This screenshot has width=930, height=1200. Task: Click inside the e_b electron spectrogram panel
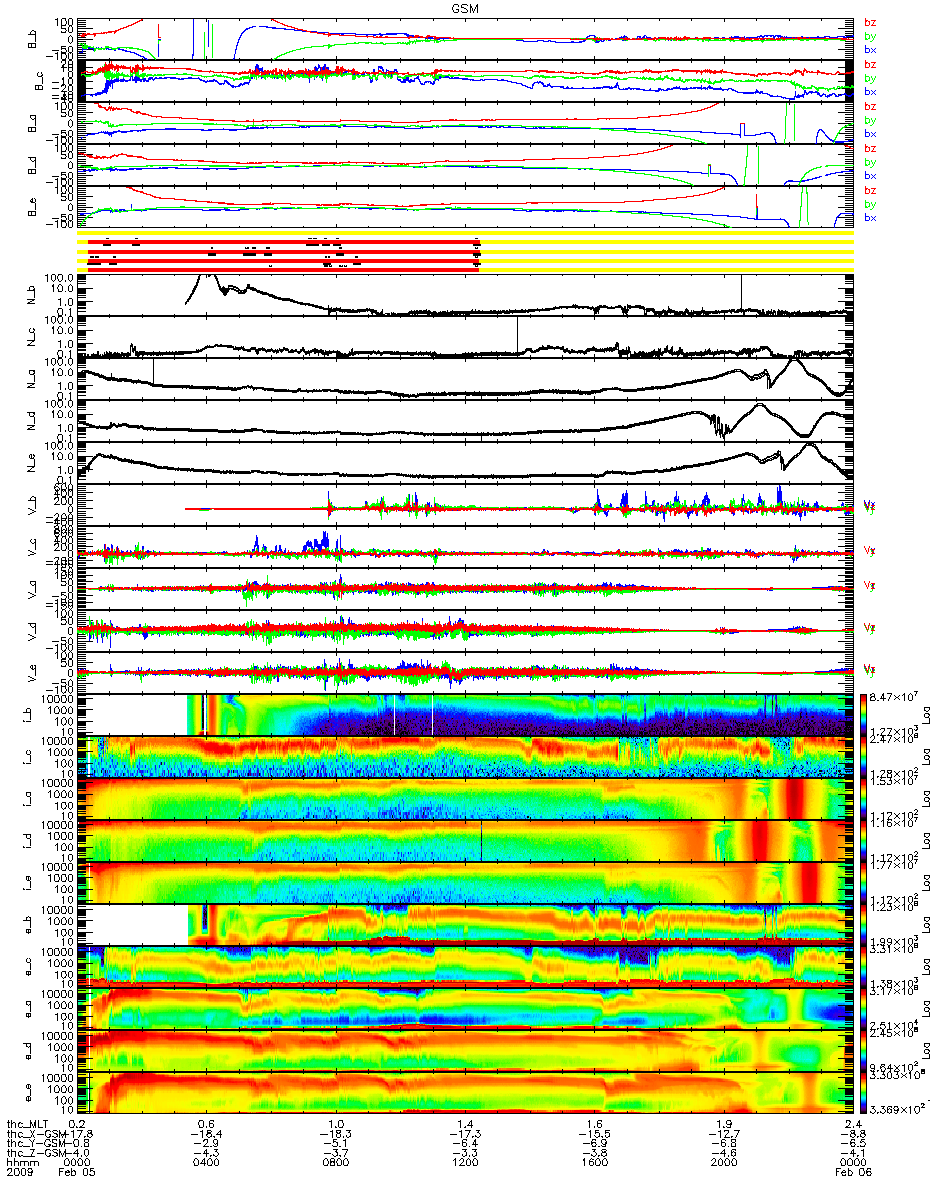466,924
